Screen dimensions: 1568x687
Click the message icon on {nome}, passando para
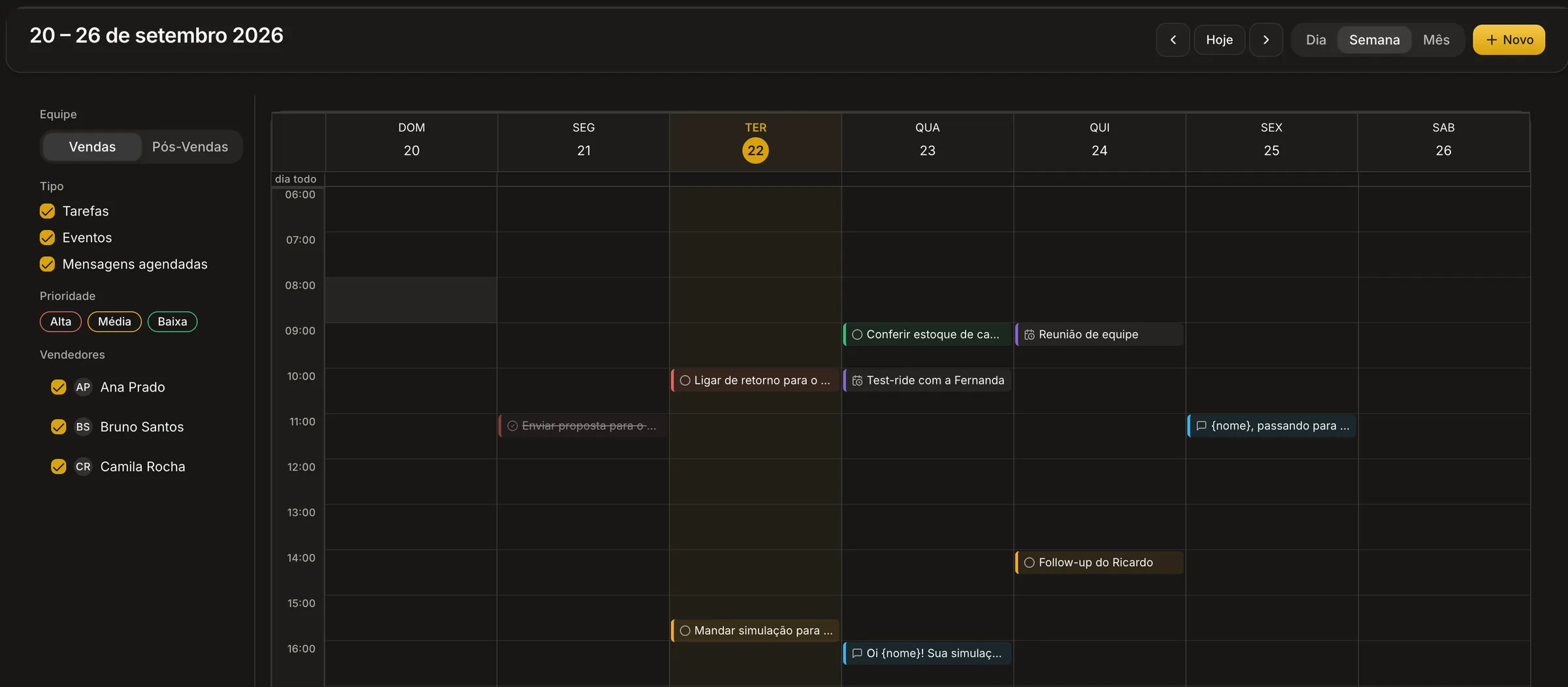1201,426
